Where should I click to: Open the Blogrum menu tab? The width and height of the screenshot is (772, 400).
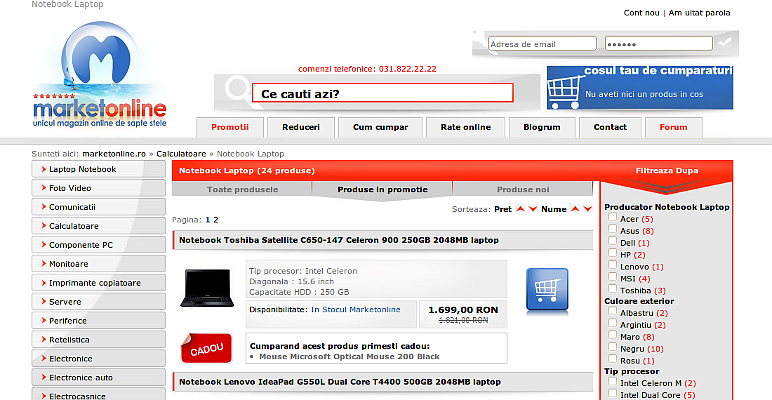tap(542, 127)
